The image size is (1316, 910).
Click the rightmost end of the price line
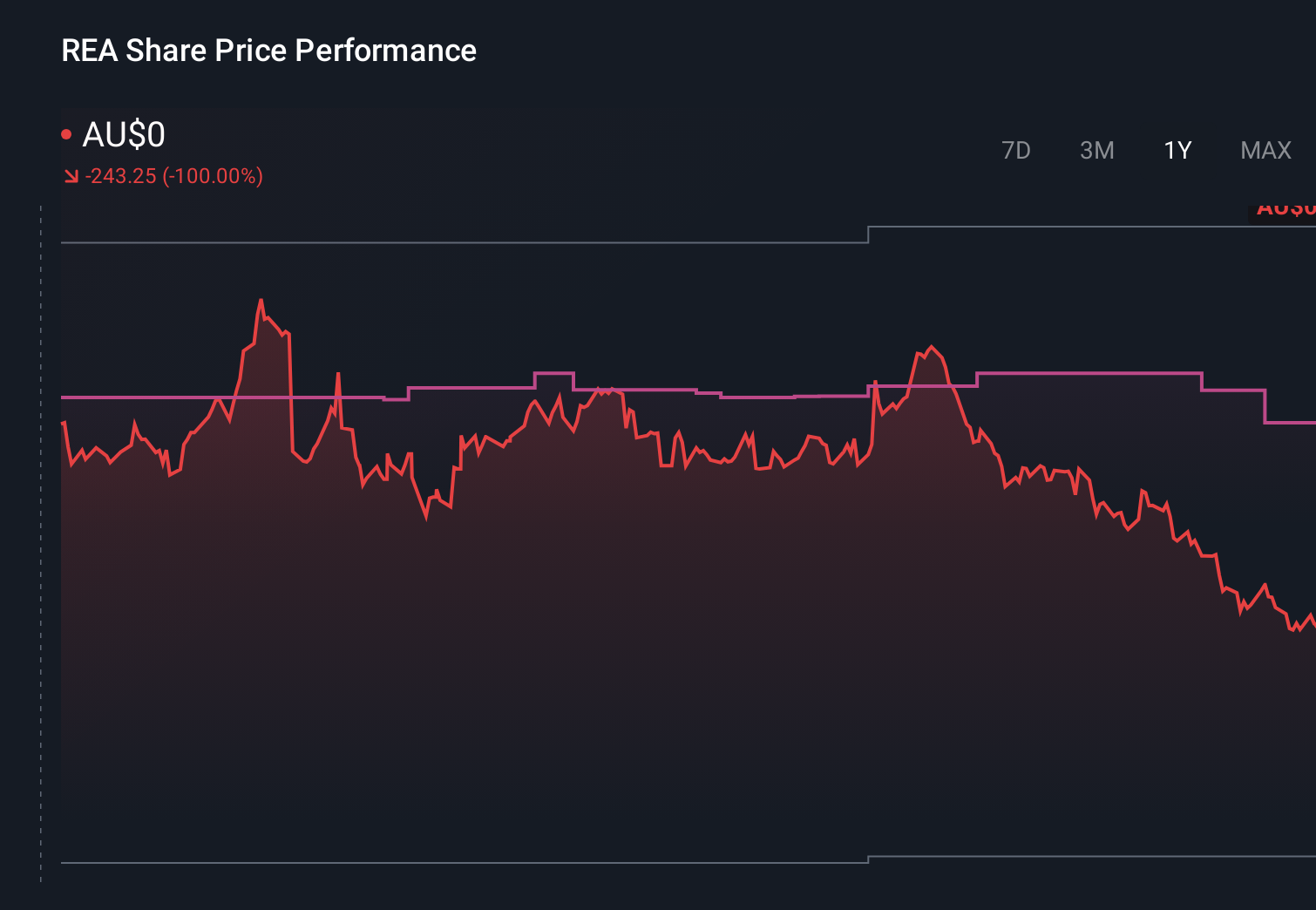click(1312, 623)
